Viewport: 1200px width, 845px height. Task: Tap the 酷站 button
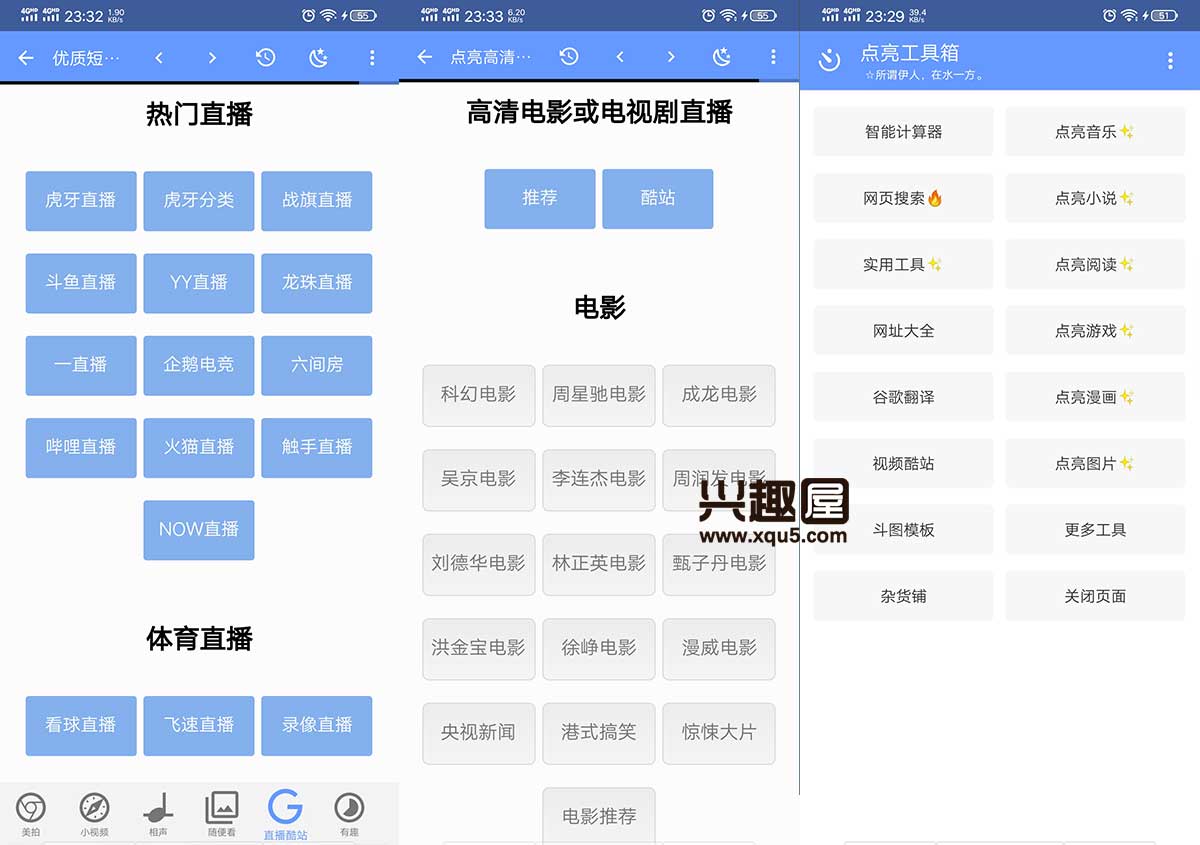click(x=658, y=198)
